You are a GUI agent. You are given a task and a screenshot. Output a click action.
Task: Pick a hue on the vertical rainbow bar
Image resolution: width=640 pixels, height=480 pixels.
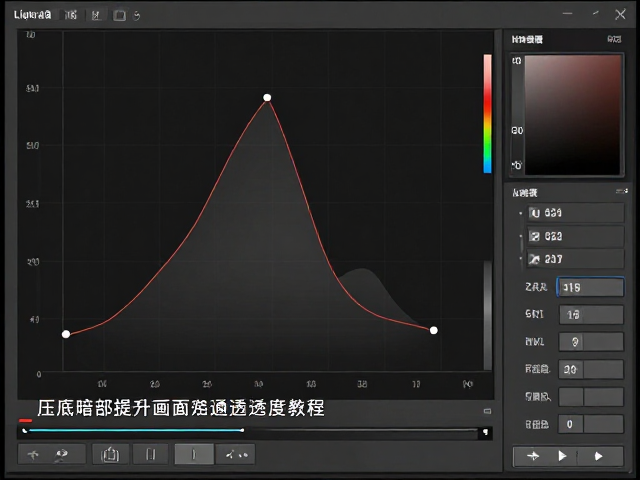click(x=487, y=113)
